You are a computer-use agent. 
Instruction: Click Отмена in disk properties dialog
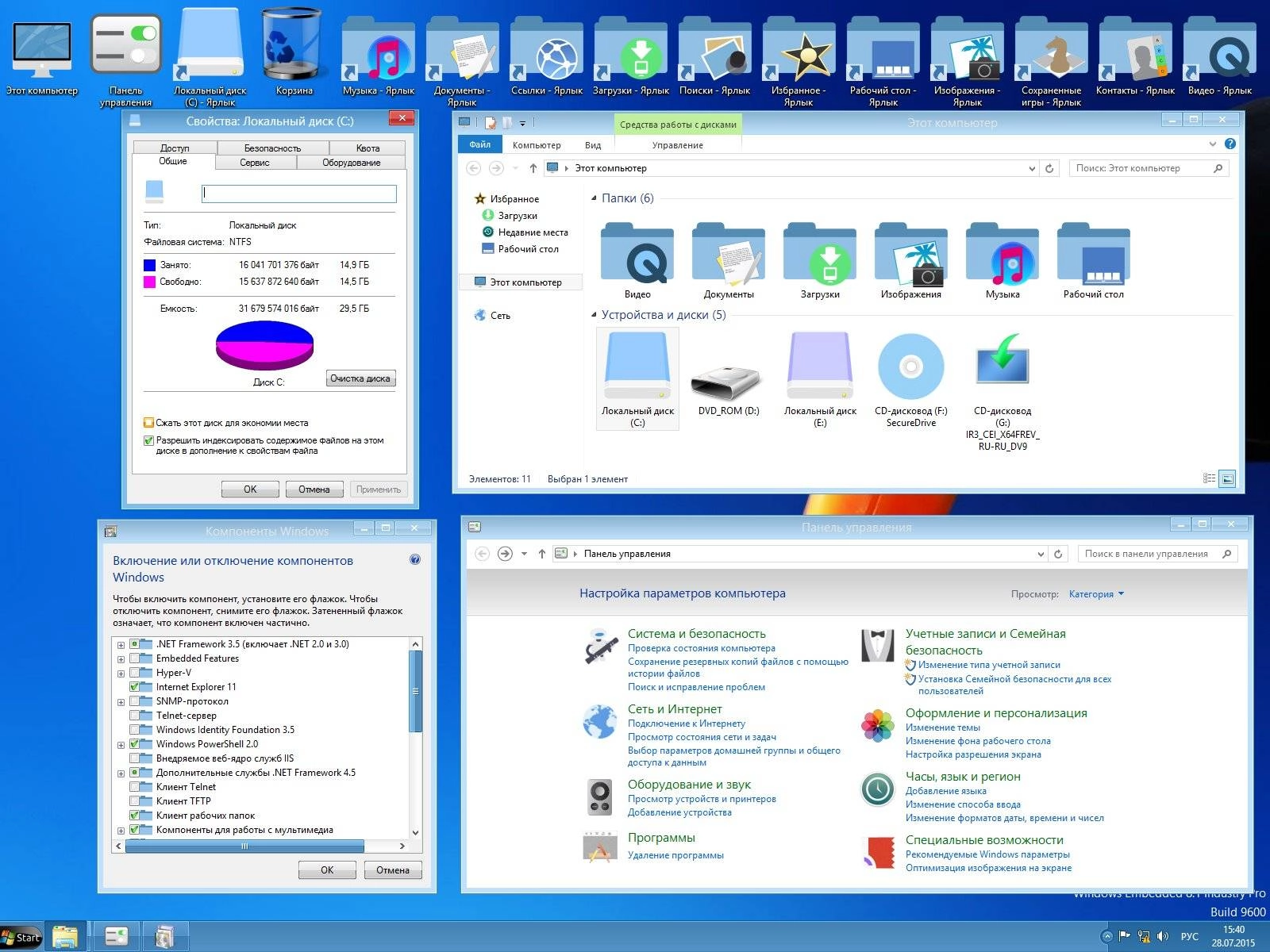[314, 489]
